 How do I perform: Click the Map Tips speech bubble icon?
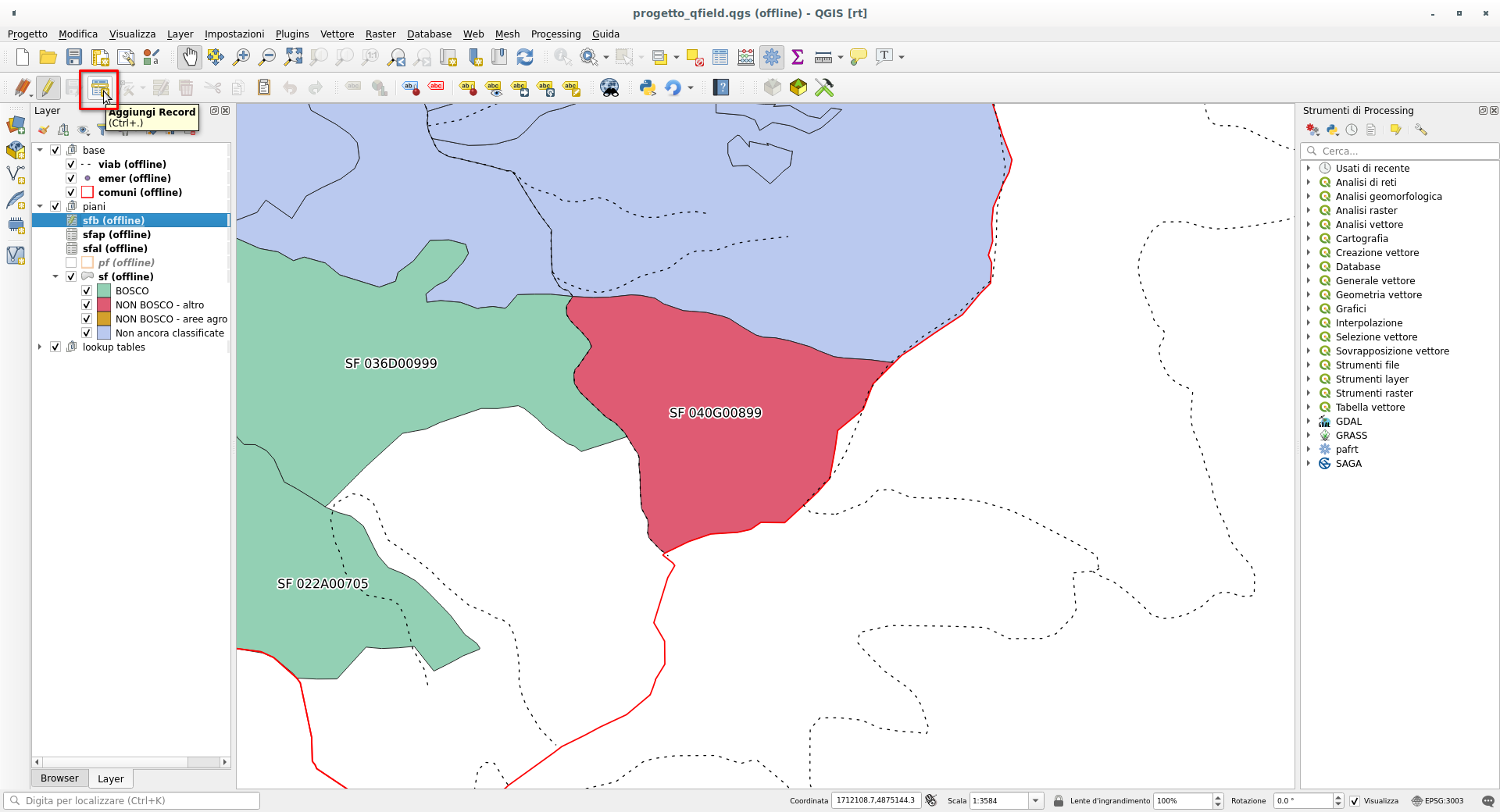[858, 57]
